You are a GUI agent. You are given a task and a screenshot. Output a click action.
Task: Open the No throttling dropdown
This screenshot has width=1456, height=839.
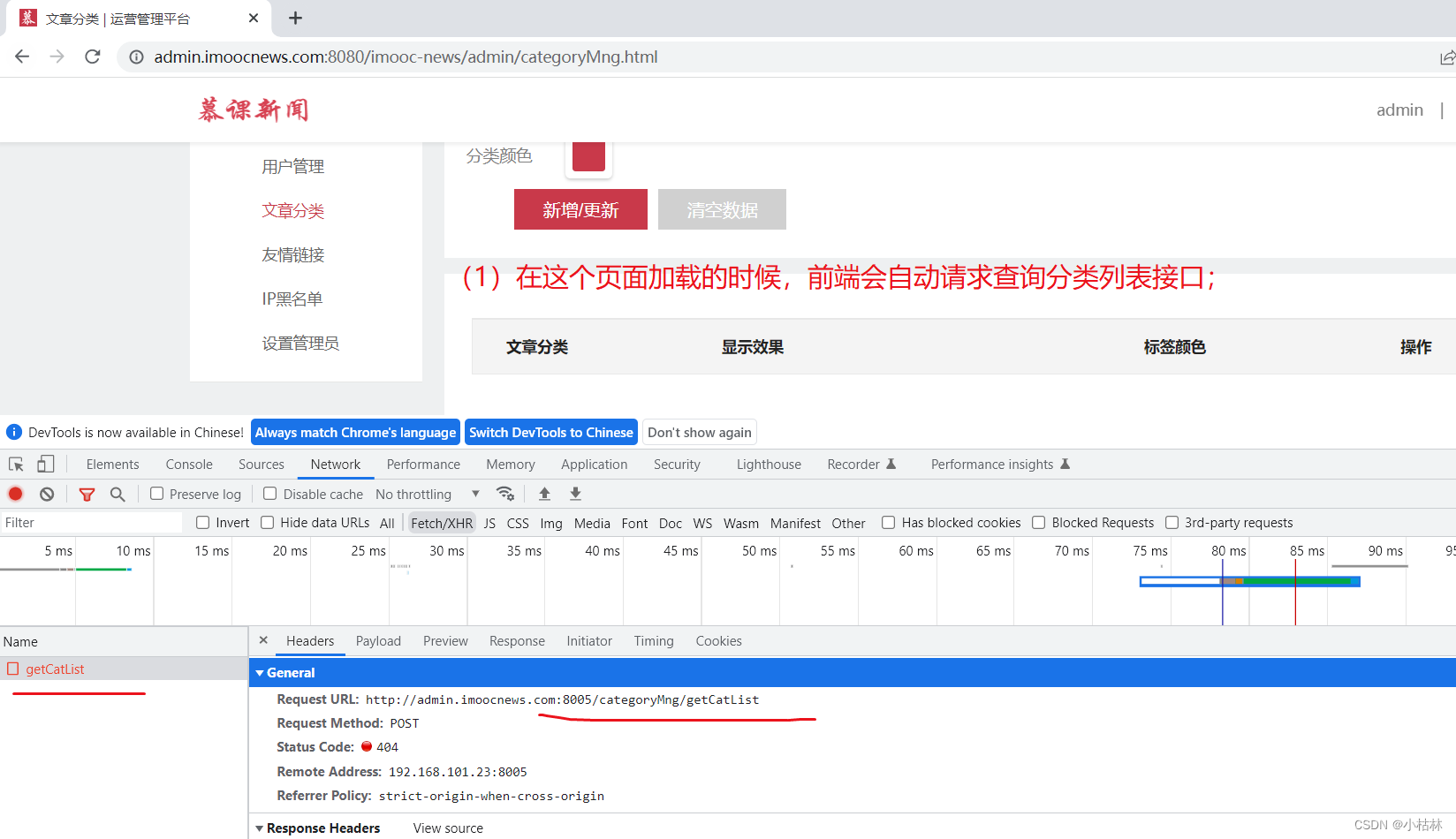(428, 494)
